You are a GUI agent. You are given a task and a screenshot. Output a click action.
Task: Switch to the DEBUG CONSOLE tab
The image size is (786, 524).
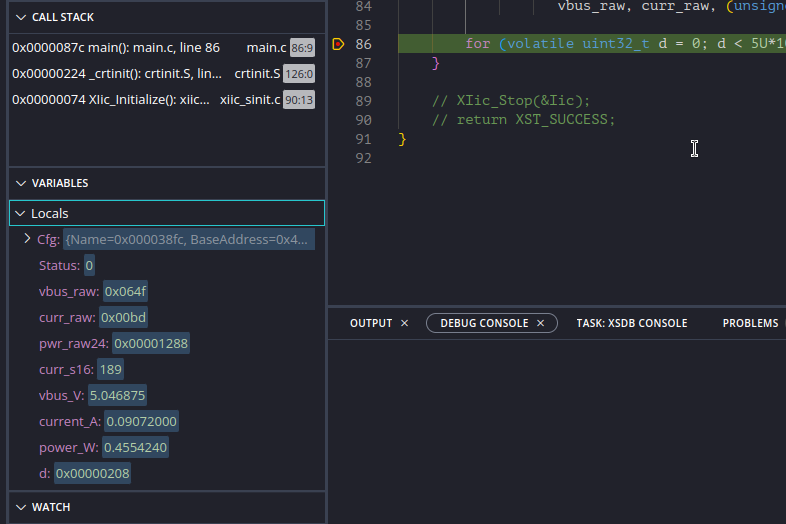484,323
